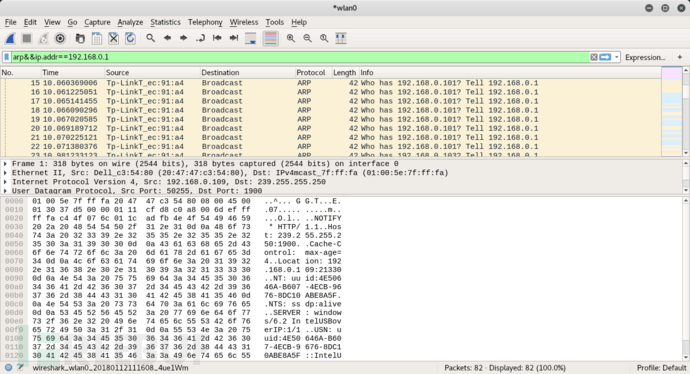Viewport: 690px width, 374px height.
Task: Sort by the Protocol column header
Action: (x=313, y=73)
